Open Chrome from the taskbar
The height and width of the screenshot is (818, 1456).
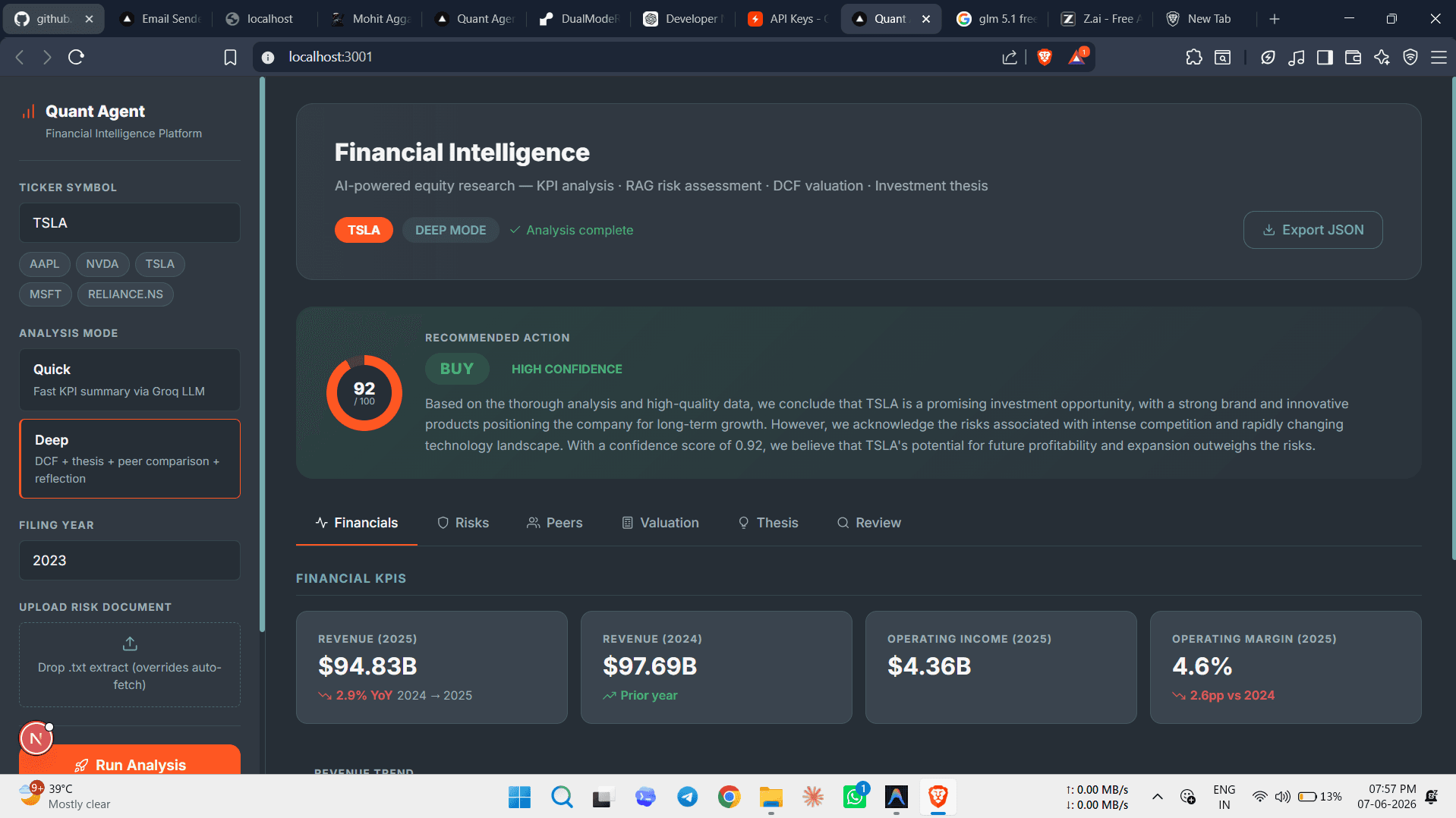(x=730, y=797)
